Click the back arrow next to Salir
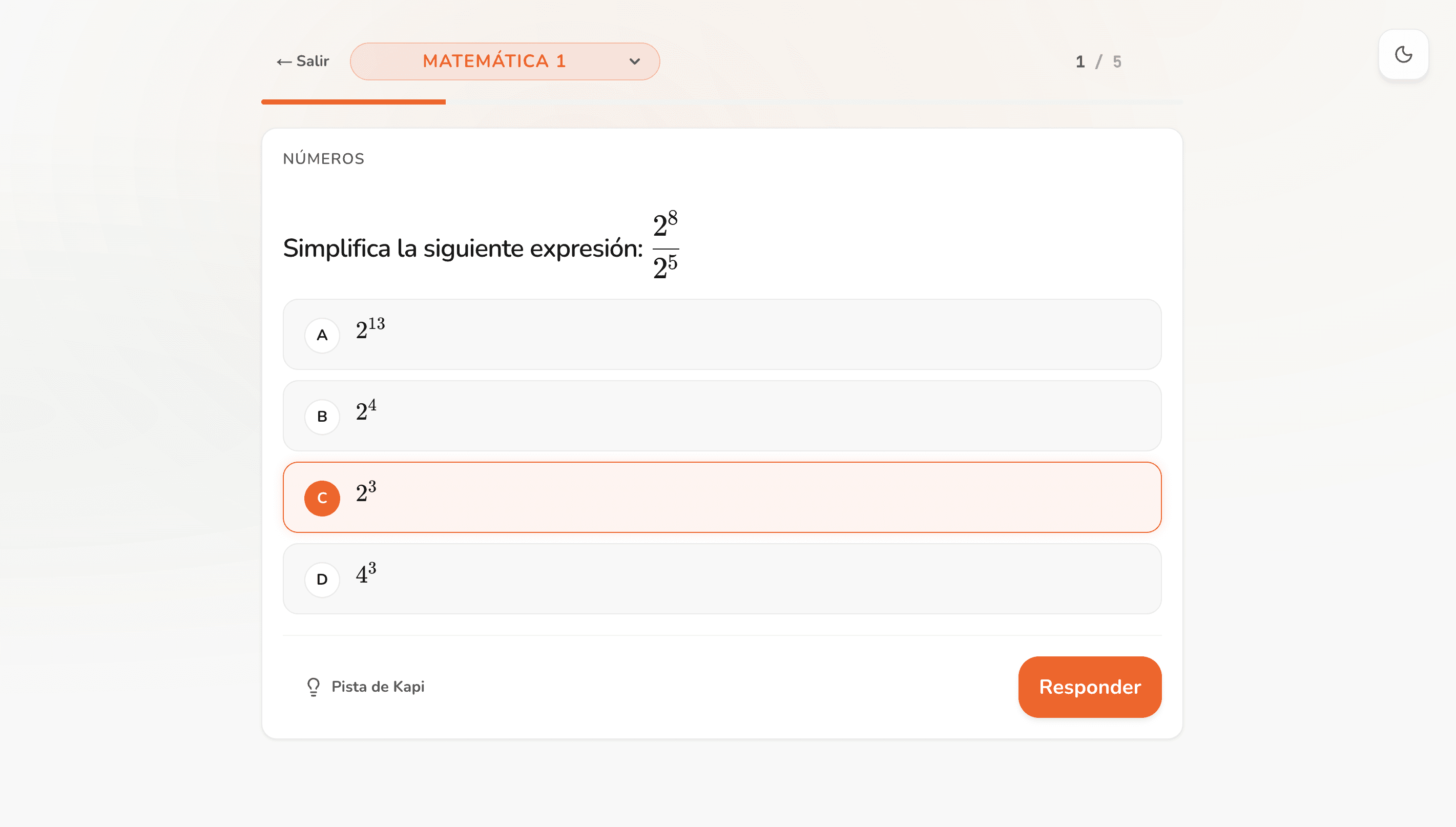 click(284, 61)
